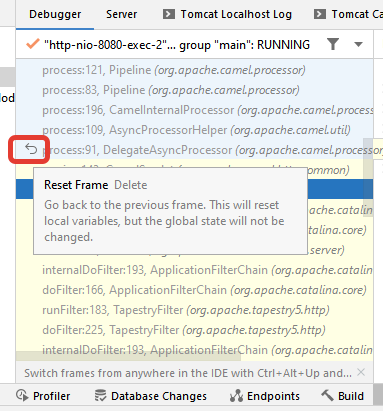Image resolution: width=383 pixels, height=411 pixels.
Task: Select frame process:121, Pipeline
Action: [194, 70]
